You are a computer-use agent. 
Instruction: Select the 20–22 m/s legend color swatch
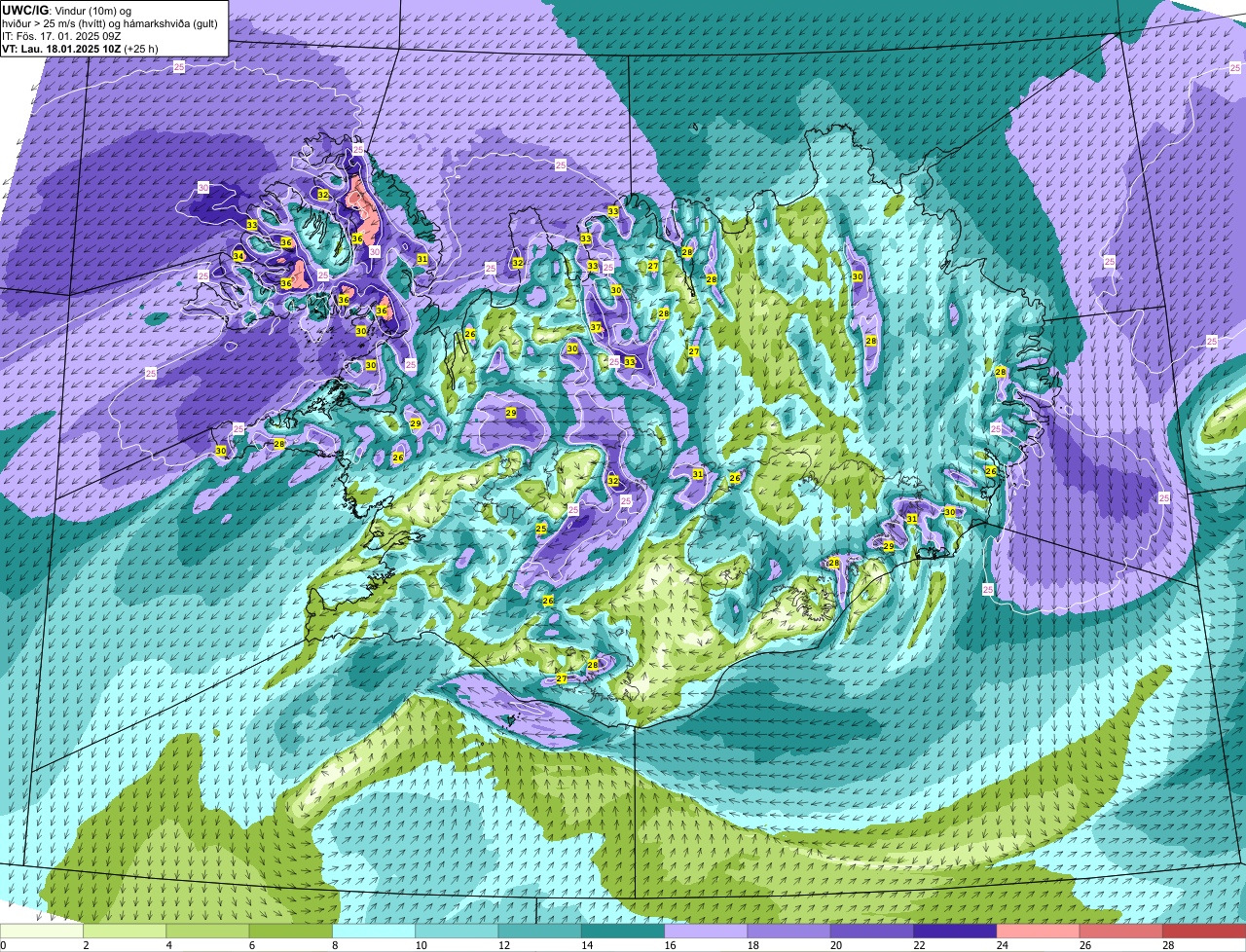point(872,932)
